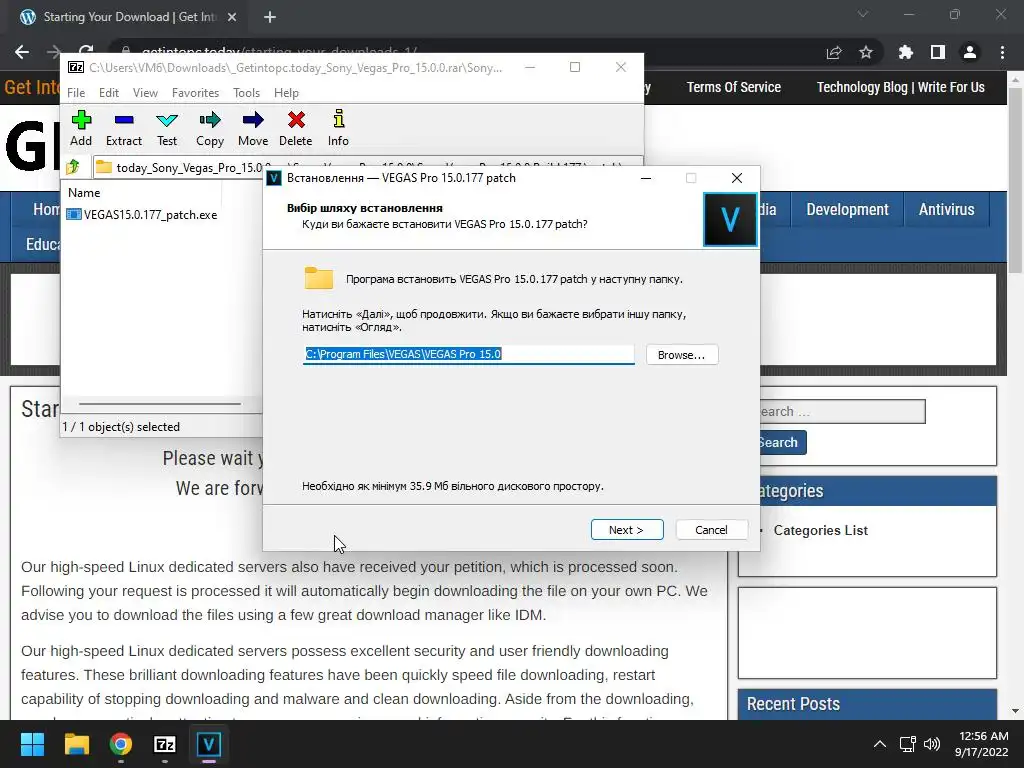Open File Explorer from the taskbar
1024x768 pixels.
(x=76, y=744)
